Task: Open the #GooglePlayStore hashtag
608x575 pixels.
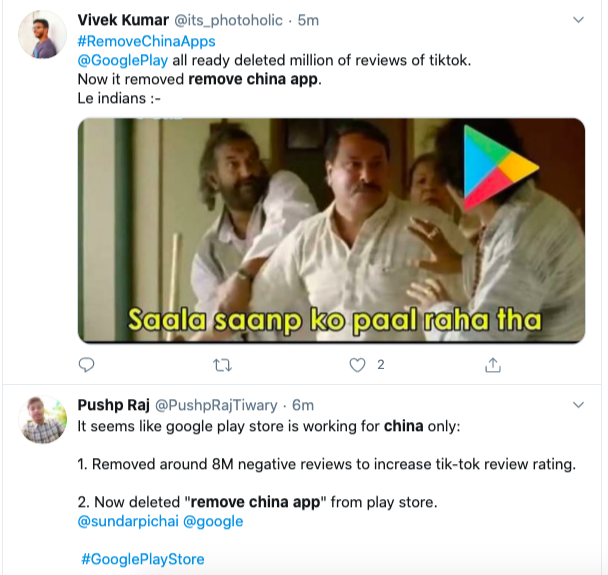Action: point(141,558)
